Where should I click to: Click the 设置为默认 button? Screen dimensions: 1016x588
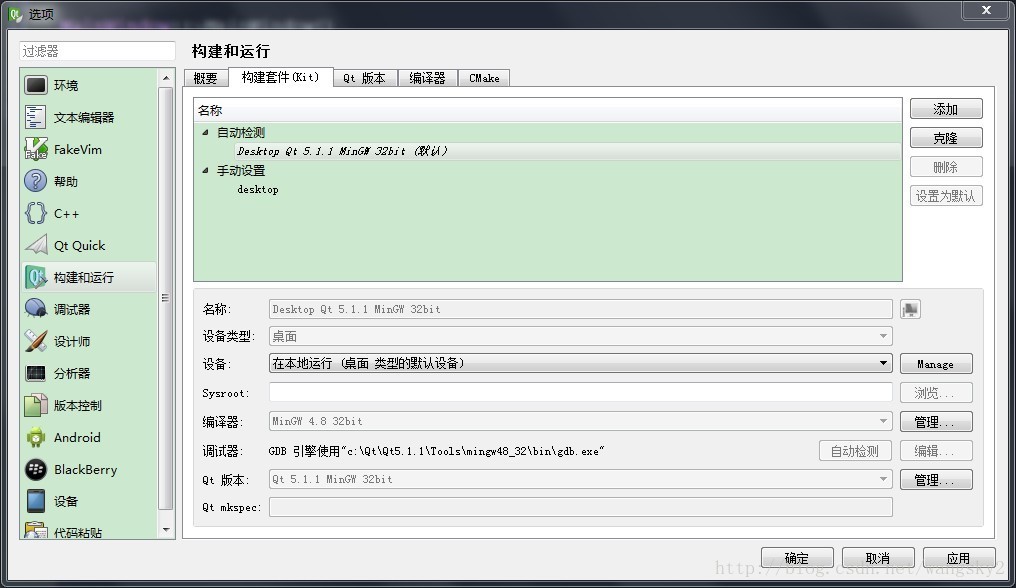[946, 196]
